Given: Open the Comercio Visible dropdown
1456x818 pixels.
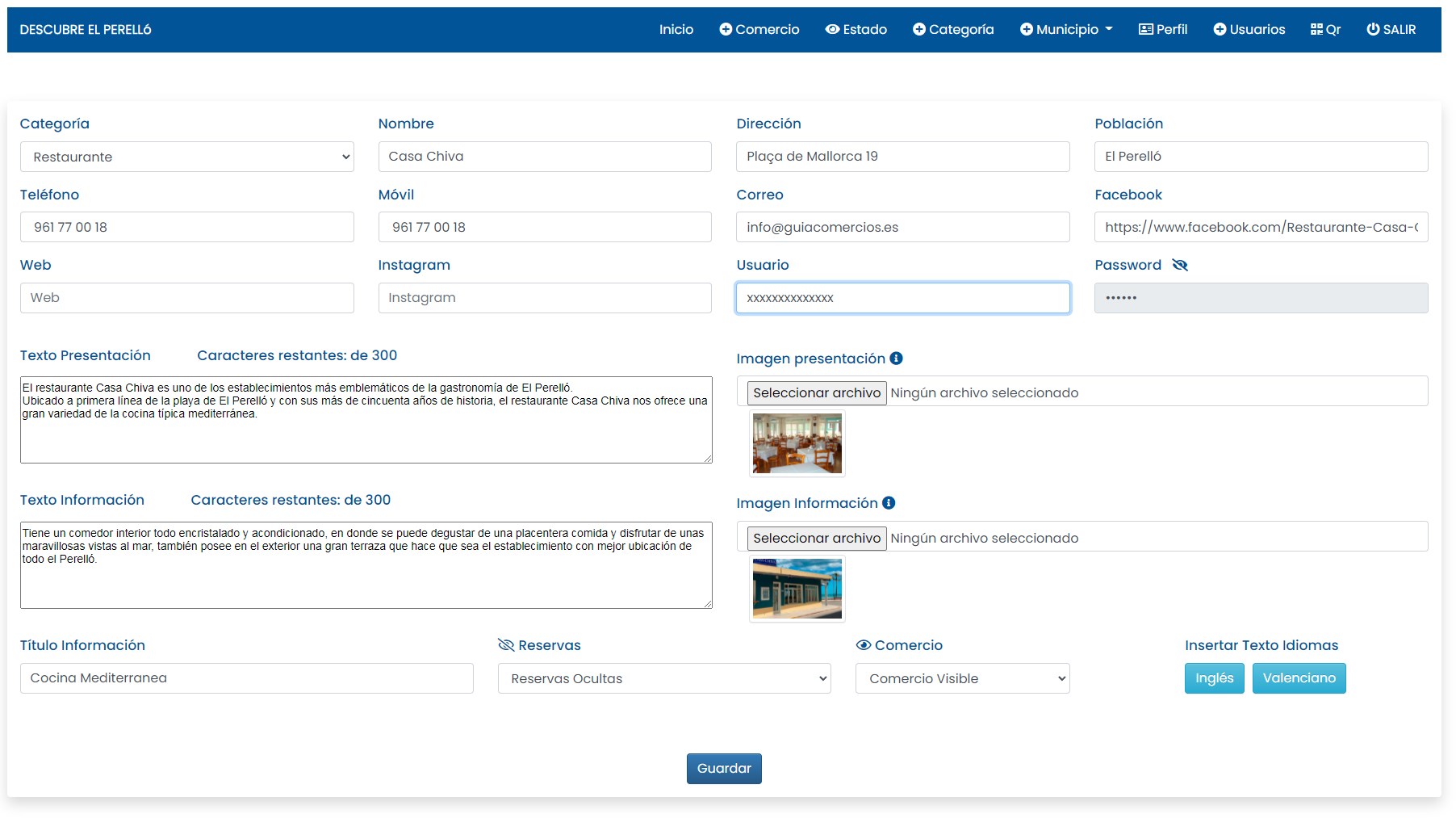Looking at the screenshot, I should click(x=962, y=678).
